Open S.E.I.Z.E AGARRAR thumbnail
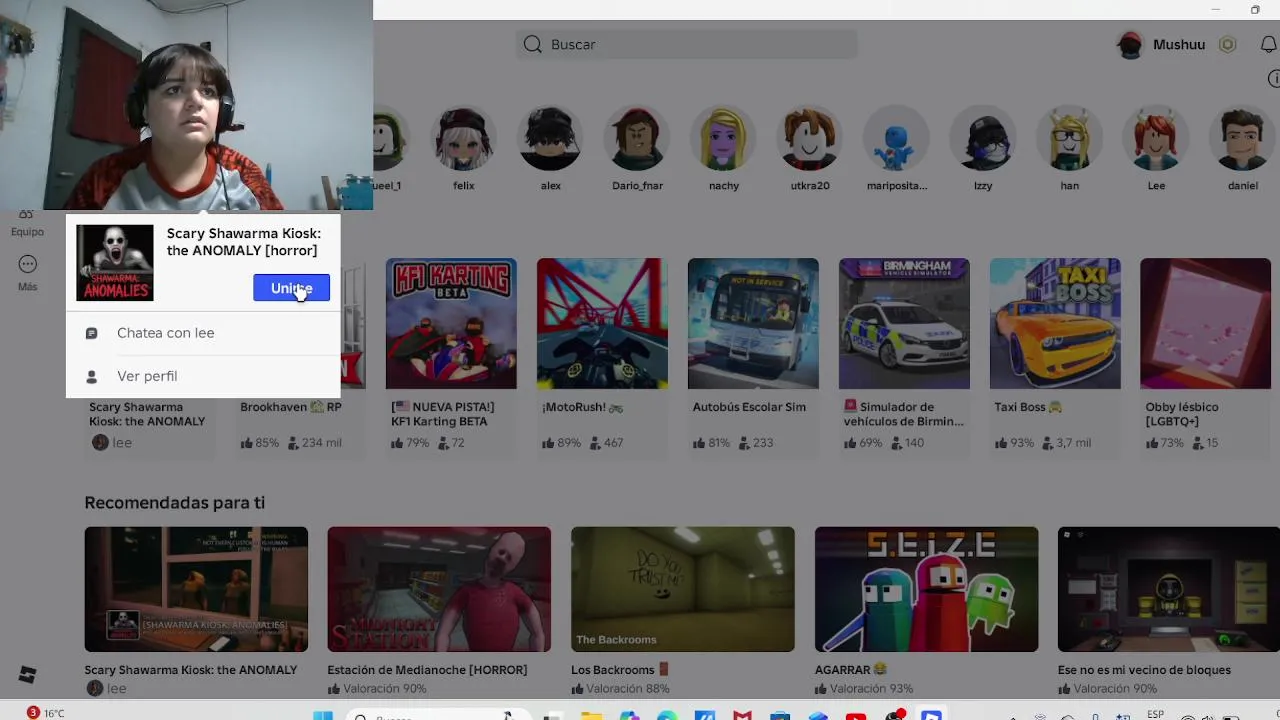The height and width of the screenshot is (720, 1280). tap(926, 589)
